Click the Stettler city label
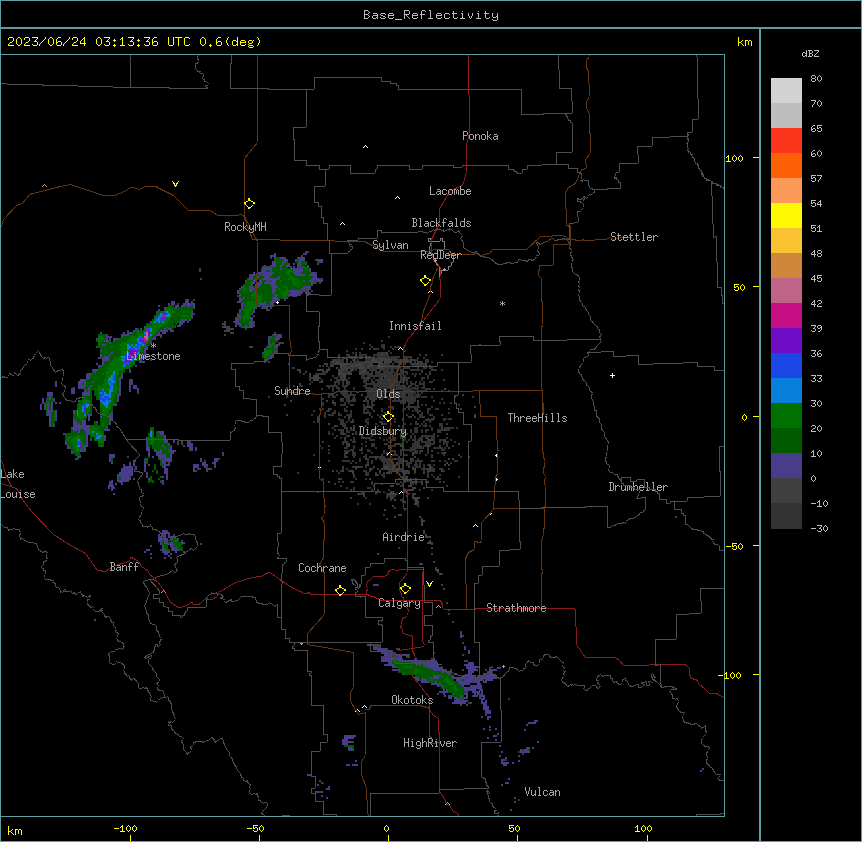 [634, 237]
